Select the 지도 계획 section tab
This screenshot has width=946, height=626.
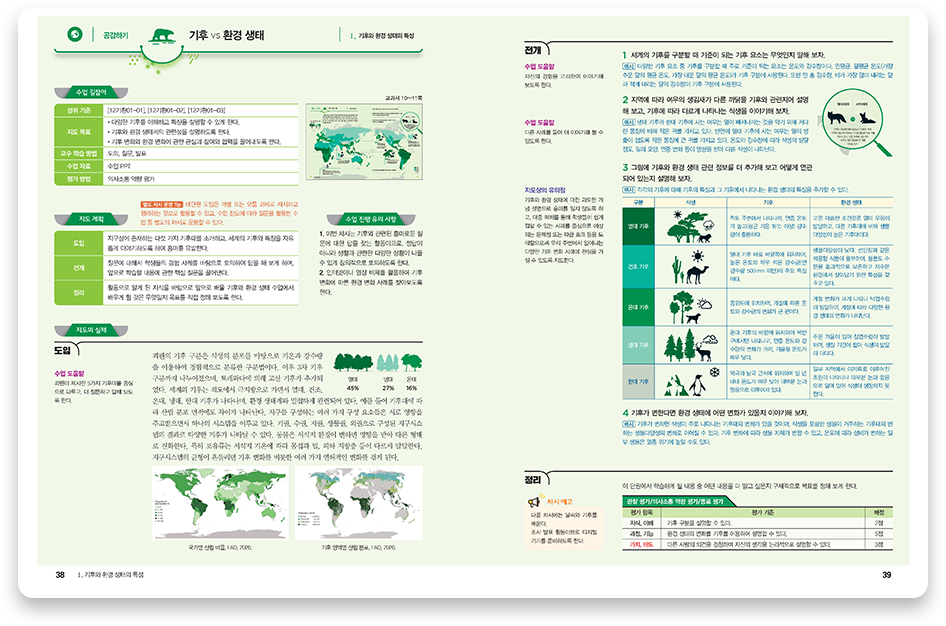coord(91,219)
